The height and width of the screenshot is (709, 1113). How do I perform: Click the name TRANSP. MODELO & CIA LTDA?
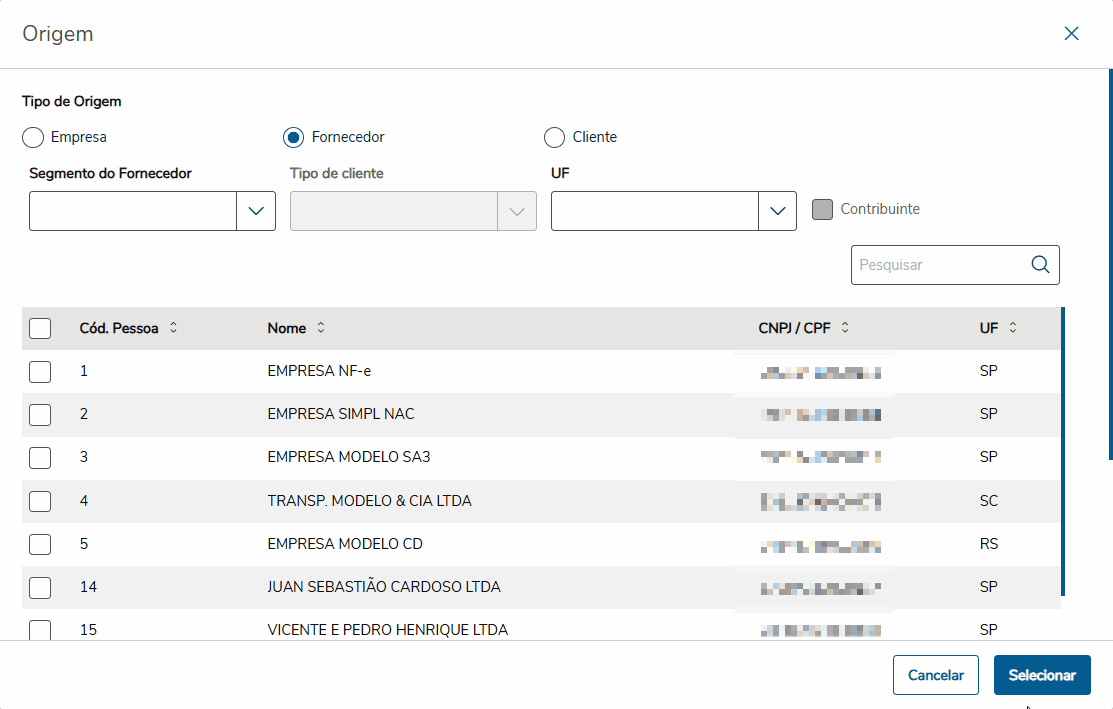[x=369, y=500]
